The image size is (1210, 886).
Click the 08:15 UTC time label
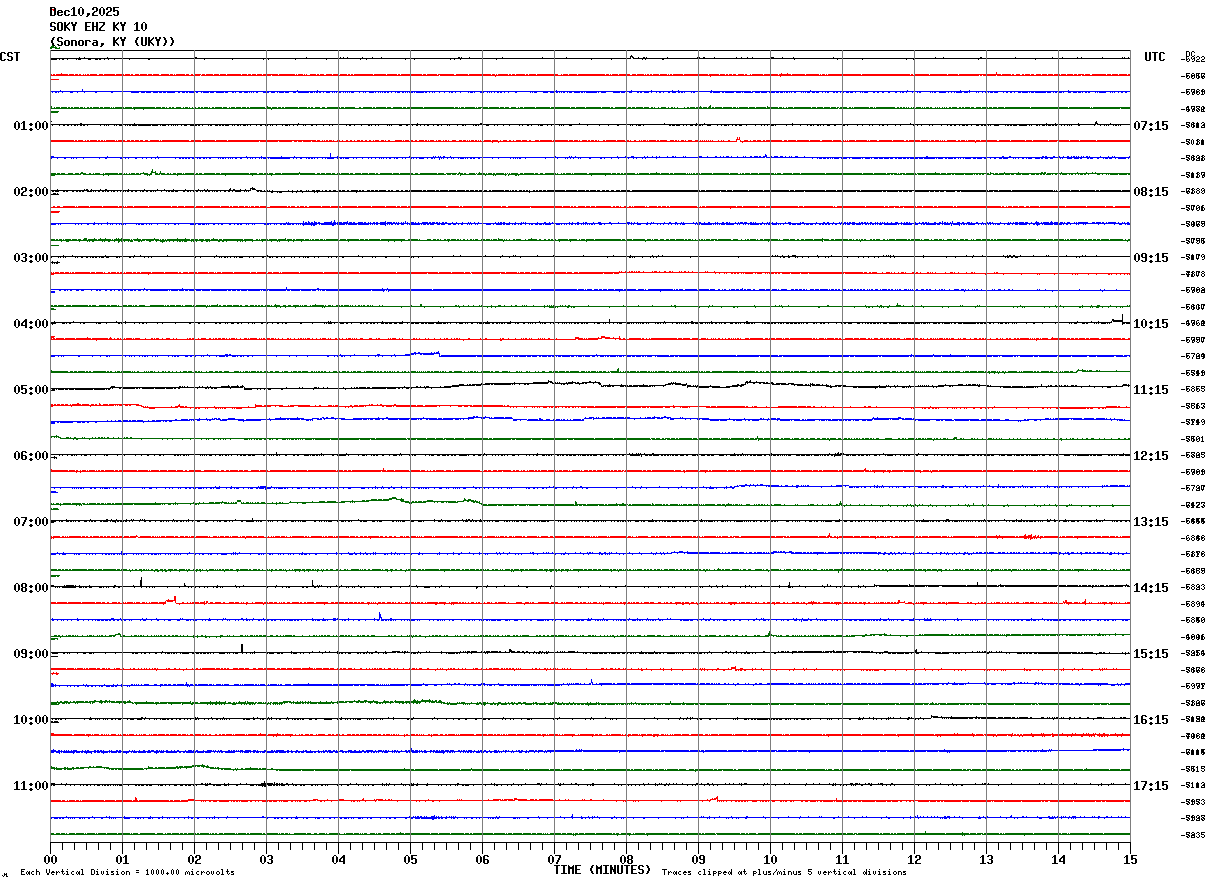[1151, 192]
